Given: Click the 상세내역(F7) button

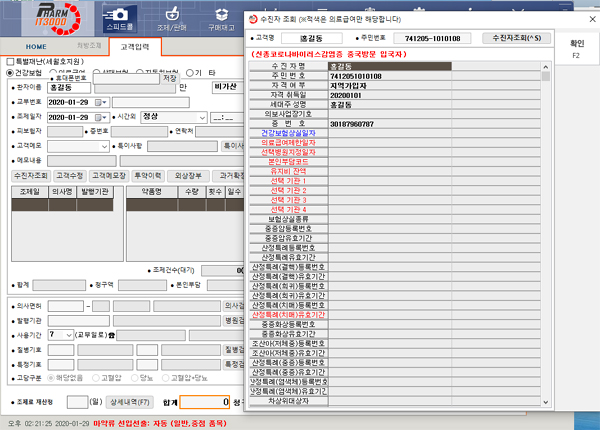Looking at the screenshot, I should (130, 402).
